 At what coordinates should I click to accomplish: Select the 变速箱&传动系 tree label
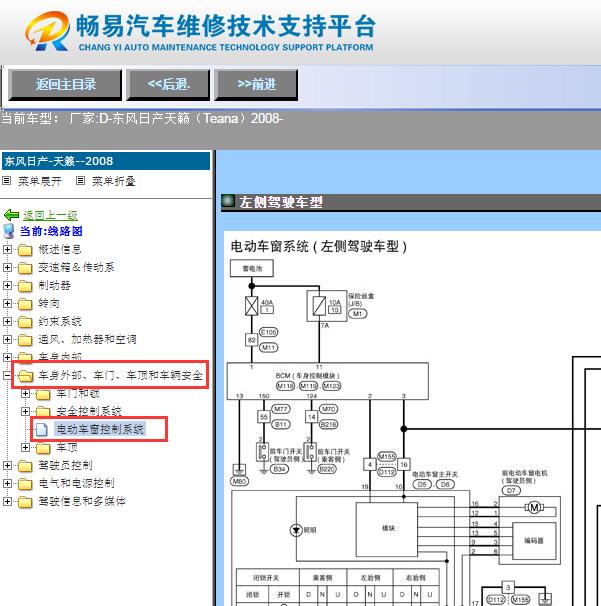pyautogui.click(x=76, y=267)
